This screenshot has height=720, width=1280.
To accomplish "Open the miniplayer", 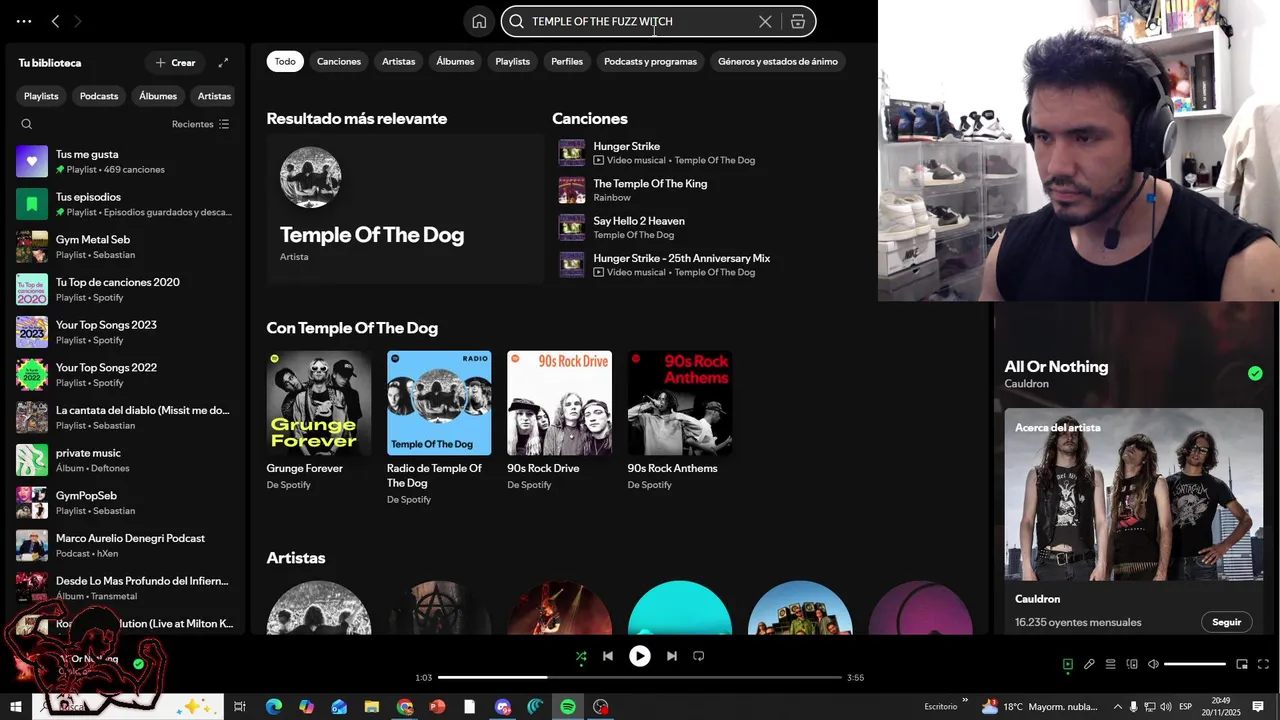I will (x=1242, y=664).
